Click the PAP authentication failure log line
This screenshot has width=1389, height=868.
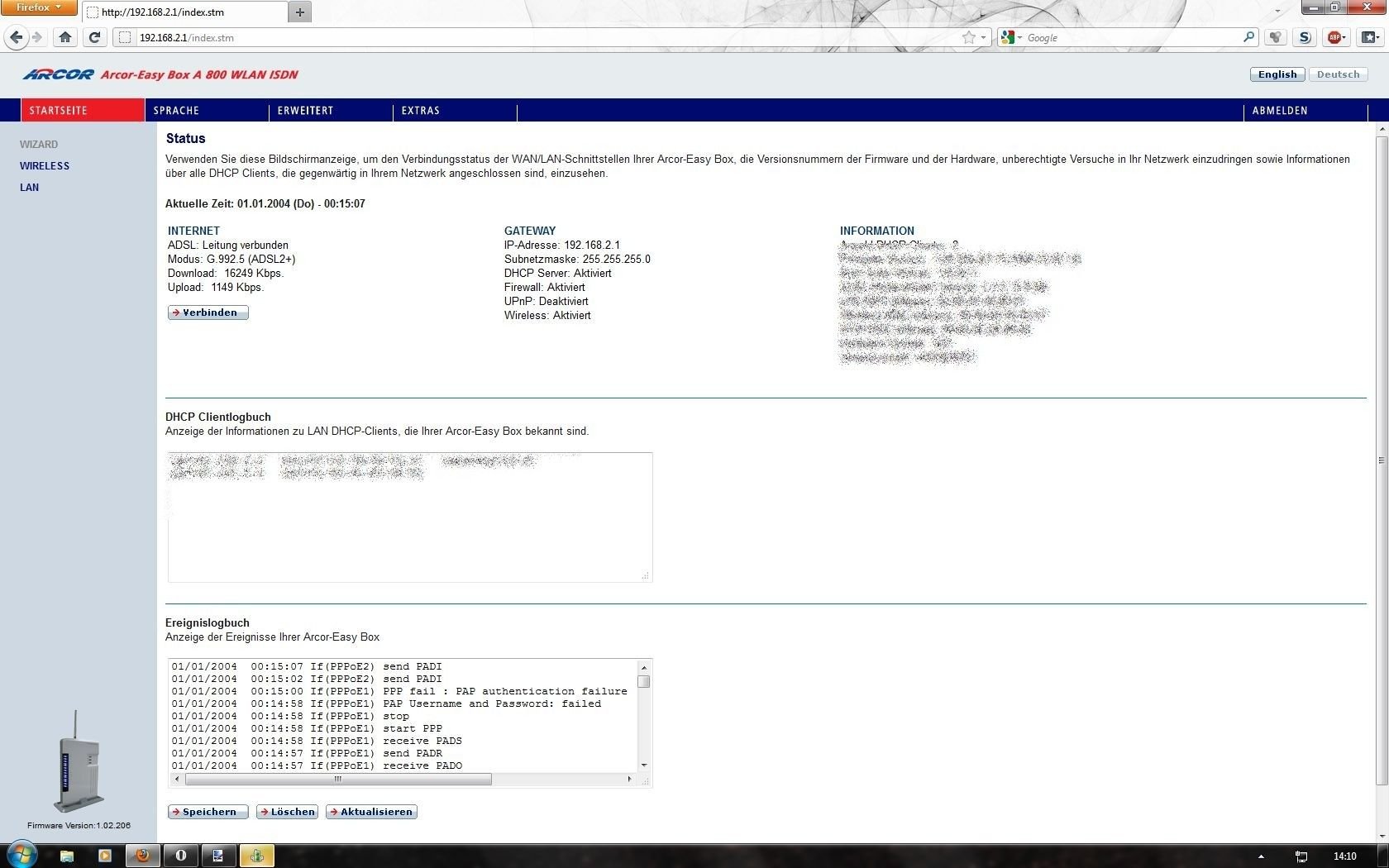399,691
